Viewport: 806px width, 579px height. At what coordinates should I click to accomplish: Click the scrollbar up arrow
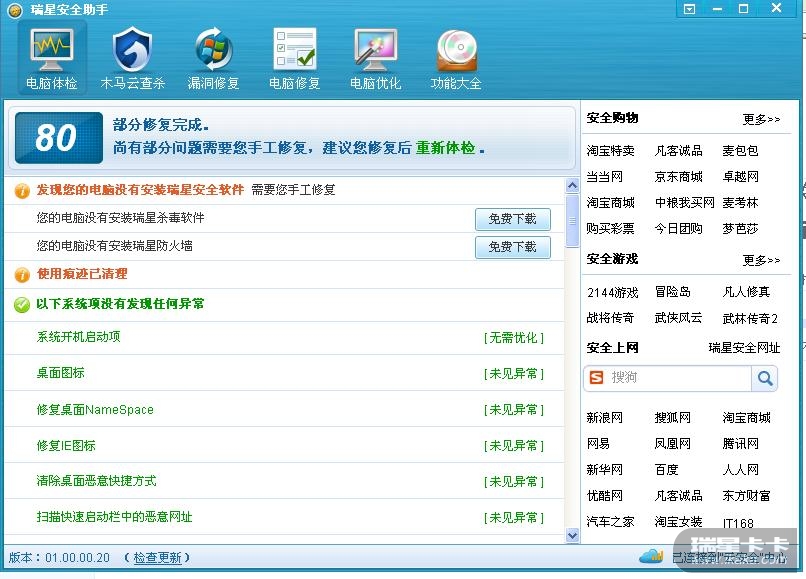click(572, 186)
